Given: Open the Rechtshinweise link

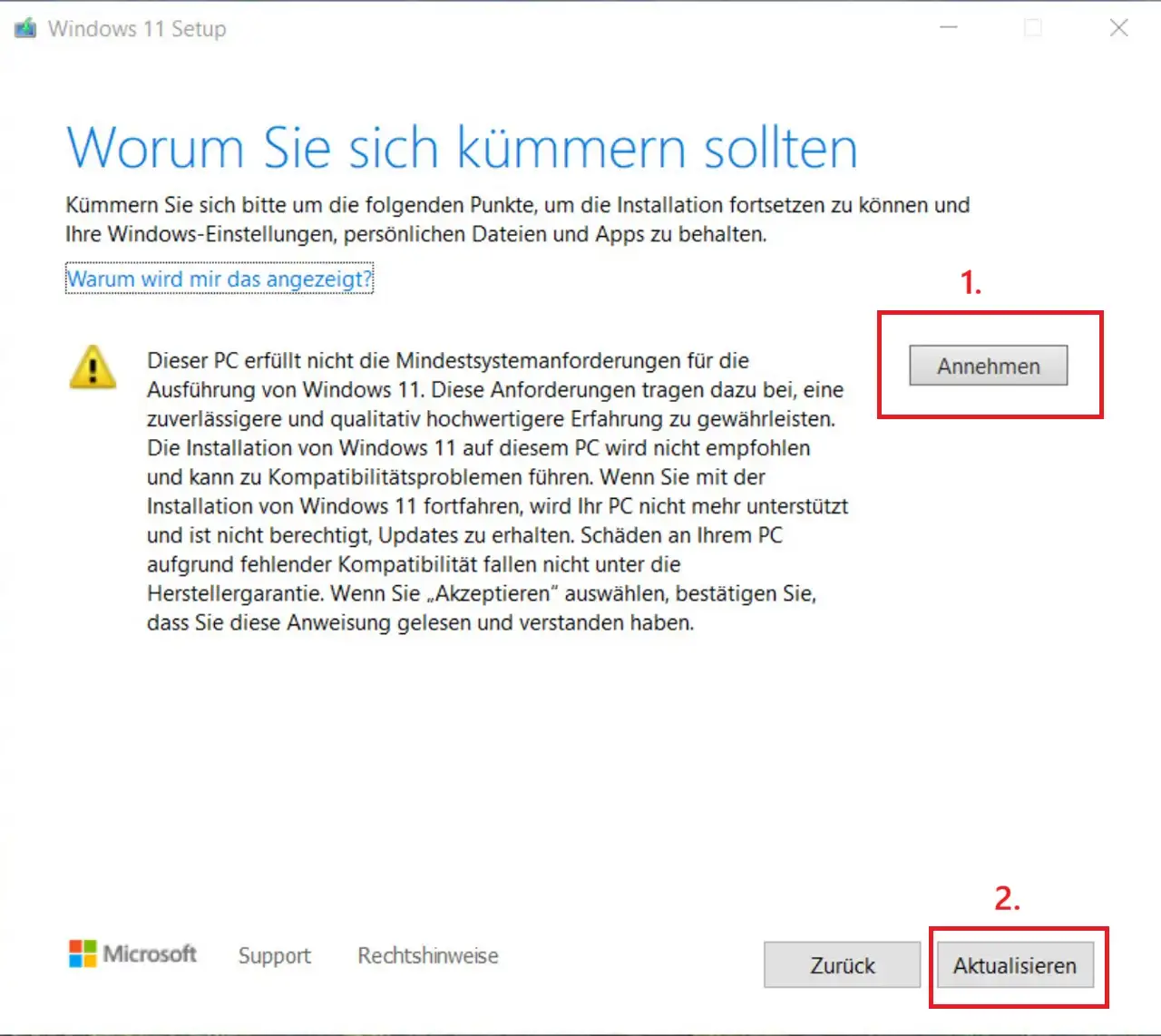Looking at the screenshot, I should [x=427, y=955].
